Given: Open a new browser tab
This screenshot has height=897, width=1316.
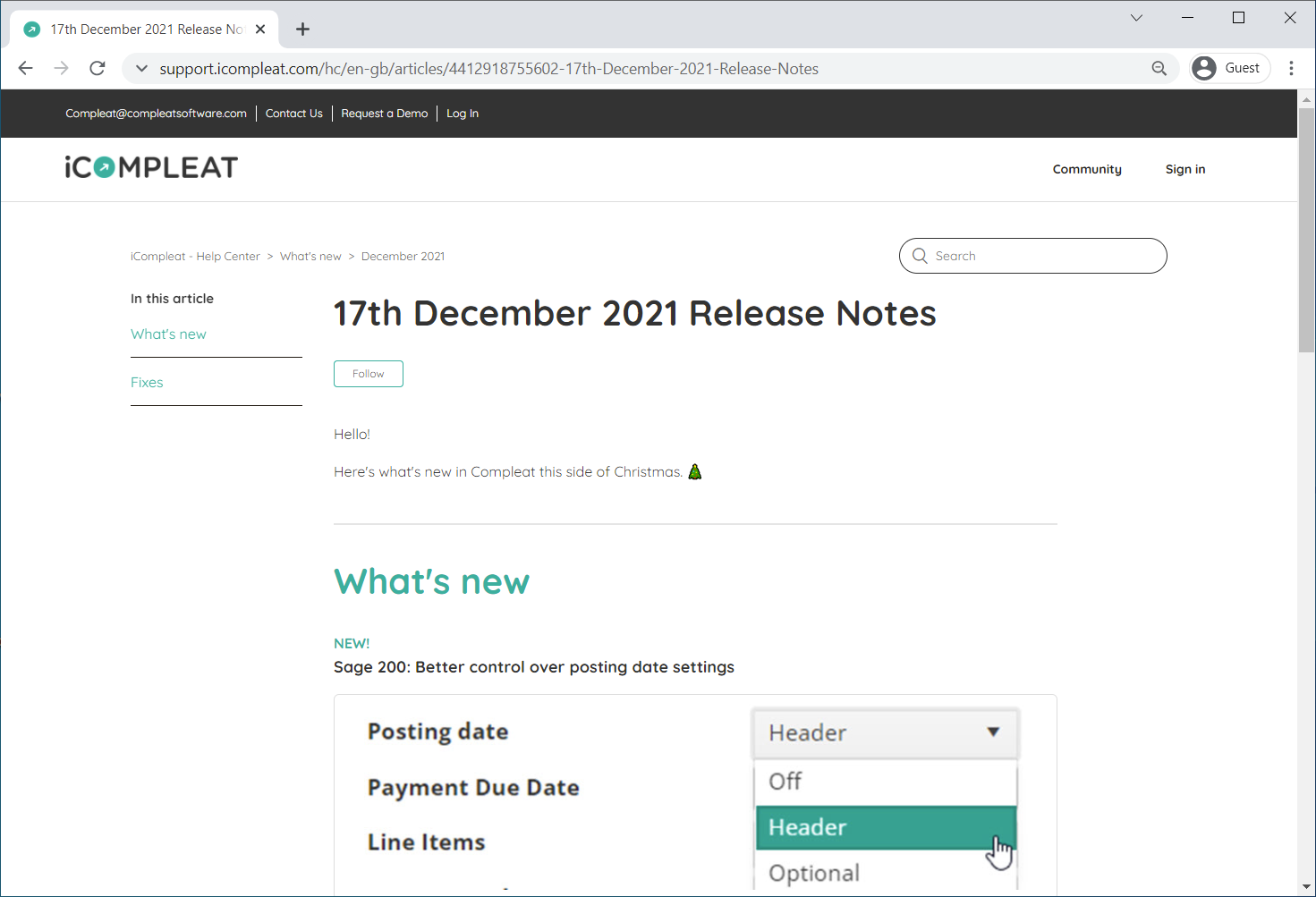Looking at the screenshot, I should (303, 30).
